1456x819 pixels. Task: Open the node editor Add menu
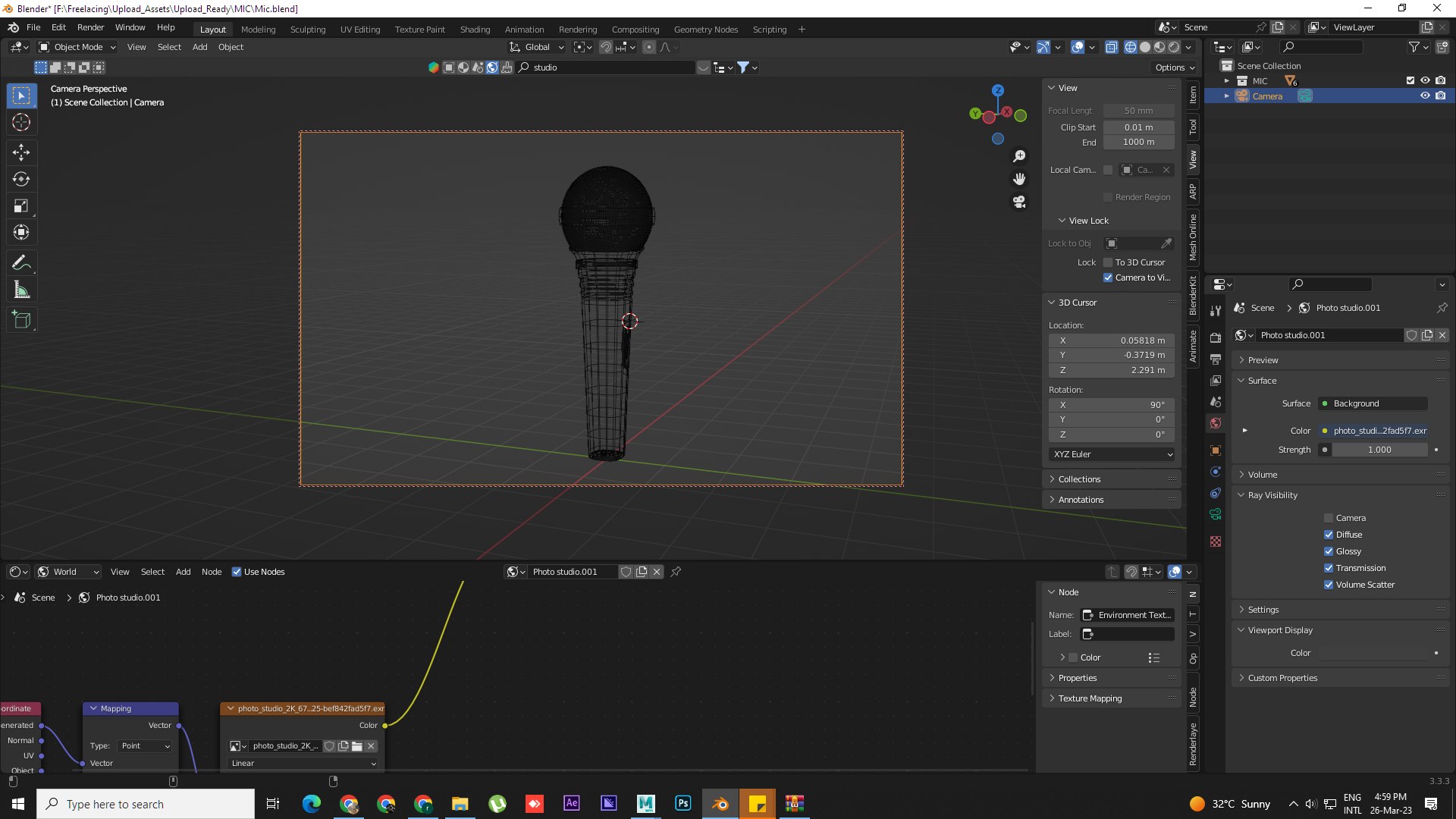[x=183, y=572]
